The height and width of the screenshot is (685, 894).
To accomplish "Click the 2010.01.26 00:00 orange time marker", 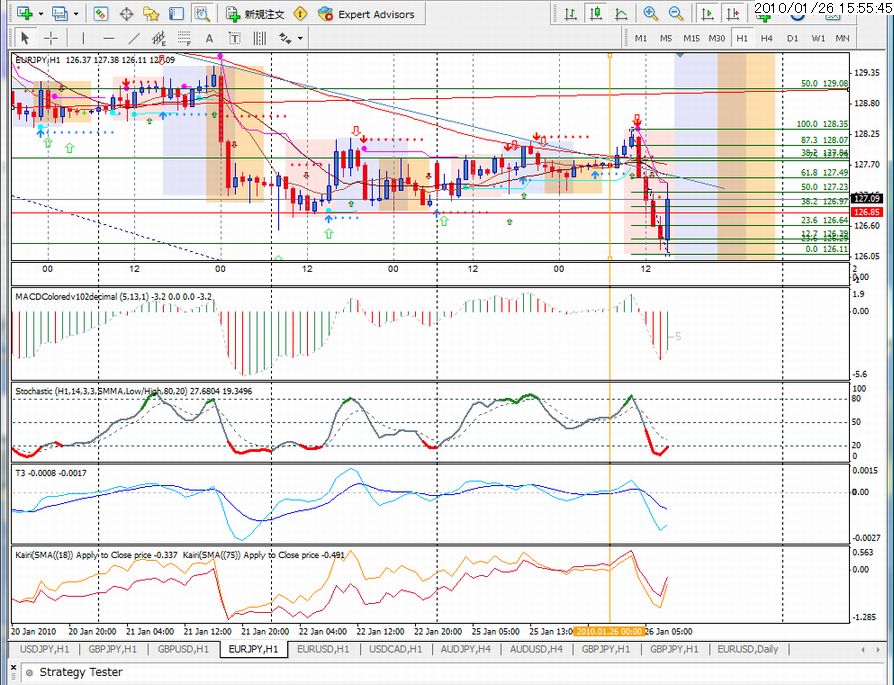I will (x=609, y=631).
